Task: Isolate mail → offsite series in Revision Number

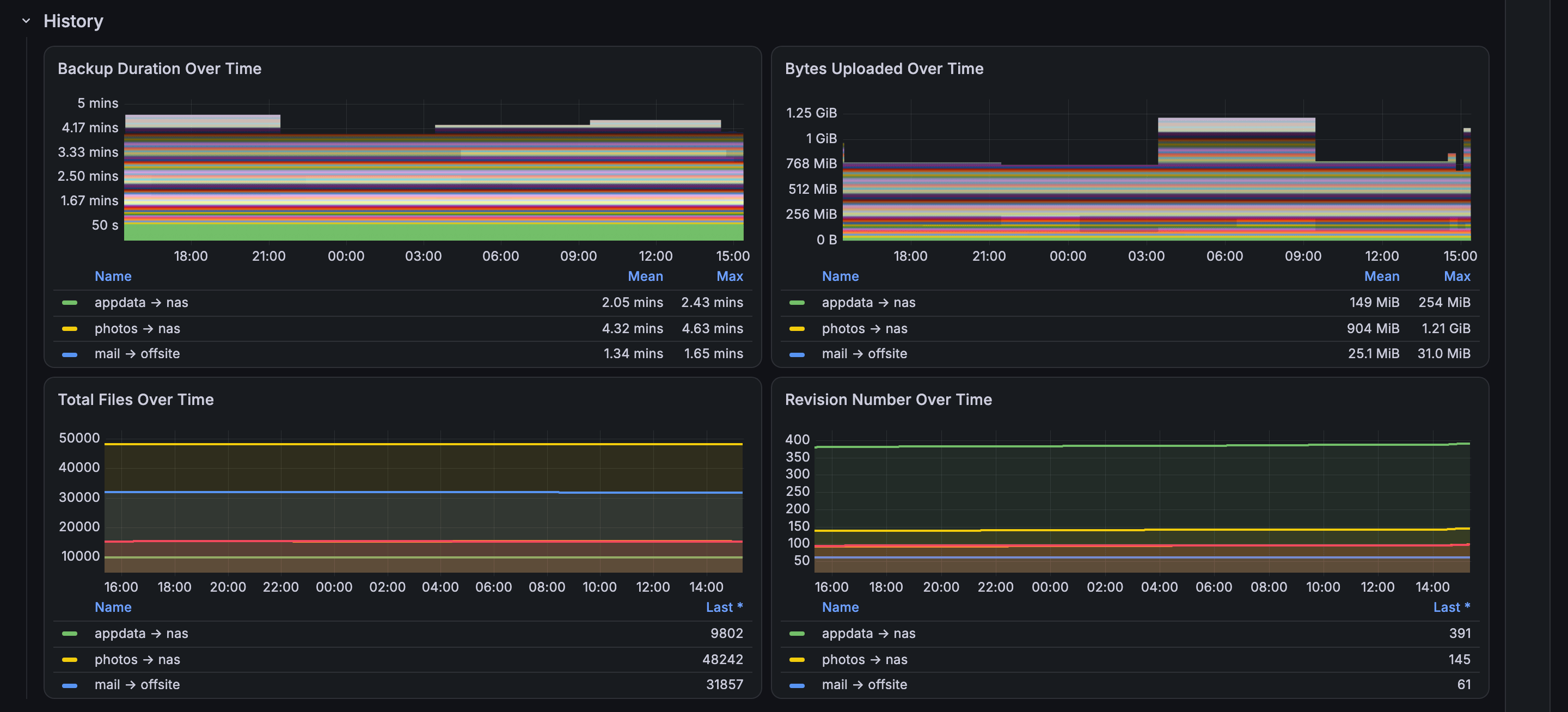Action: 865,685
